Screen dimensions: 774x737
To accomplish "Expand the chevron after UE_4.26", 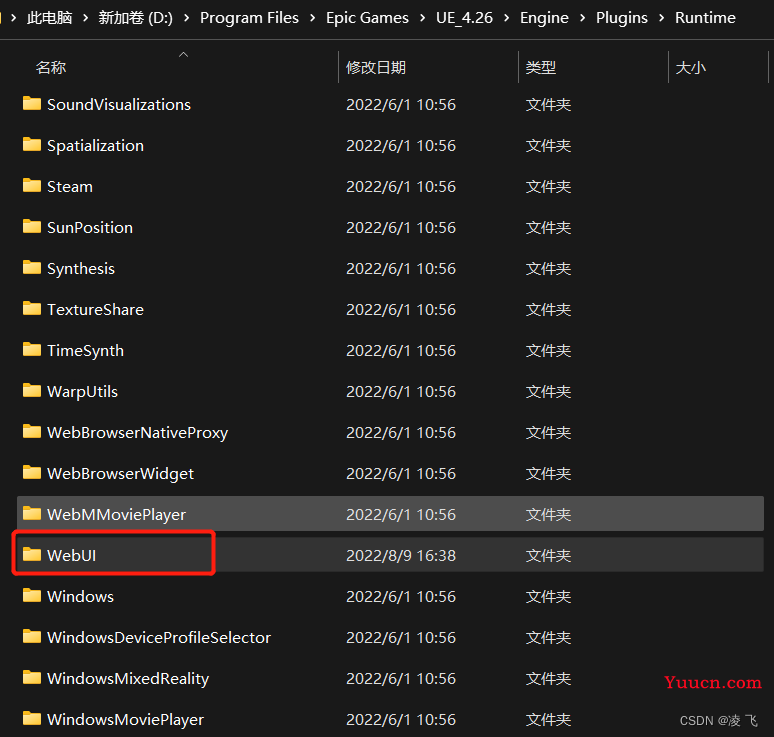I will tap(506, 18).
